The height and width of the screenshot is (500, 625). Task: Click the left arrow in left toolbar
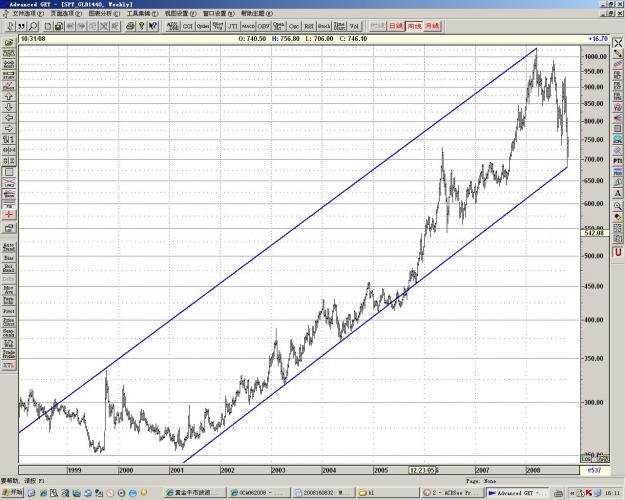tap(9, 118)
